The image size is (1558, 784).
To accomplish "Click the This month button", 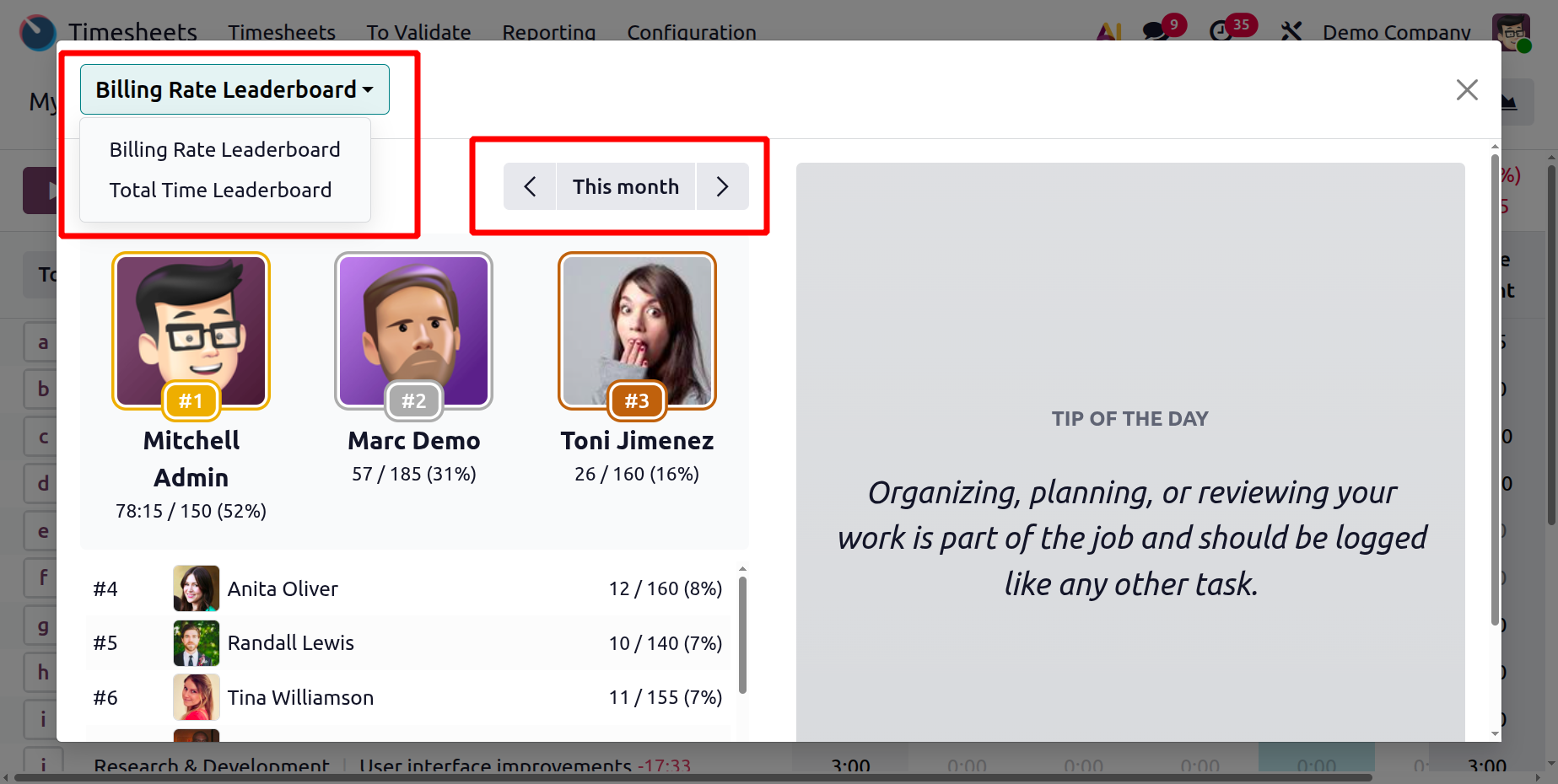I will click(x=626, y=186).
